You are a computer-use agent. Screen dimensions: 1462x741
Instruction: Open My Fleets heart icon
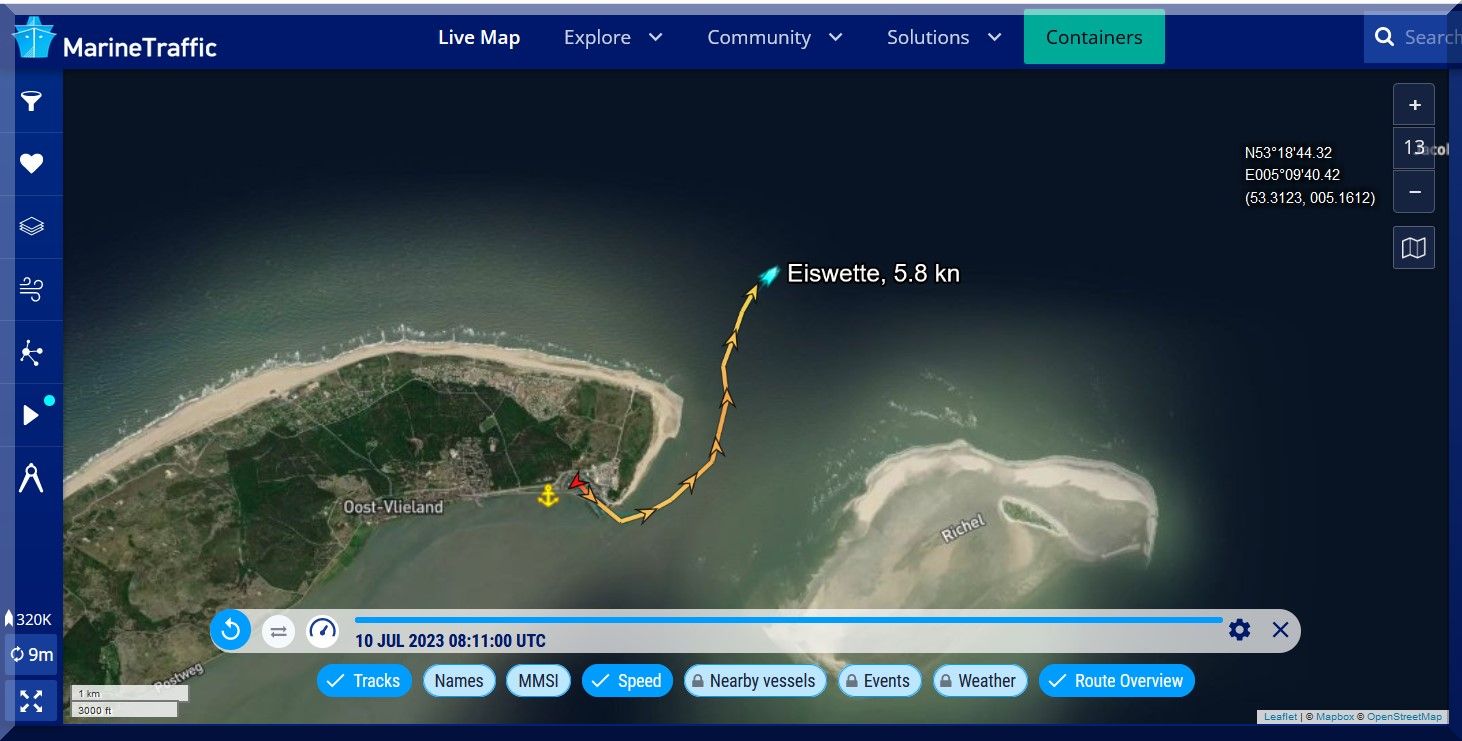coord(32,164)
